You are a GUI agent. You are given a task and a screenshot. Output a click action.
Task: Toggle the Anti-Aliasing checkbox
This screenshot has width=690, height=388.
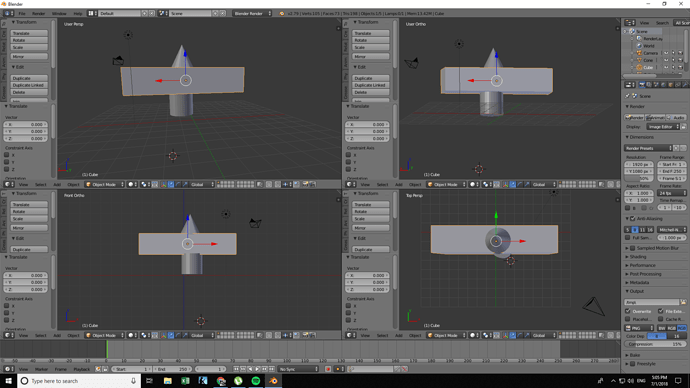(x=633, y=219)
